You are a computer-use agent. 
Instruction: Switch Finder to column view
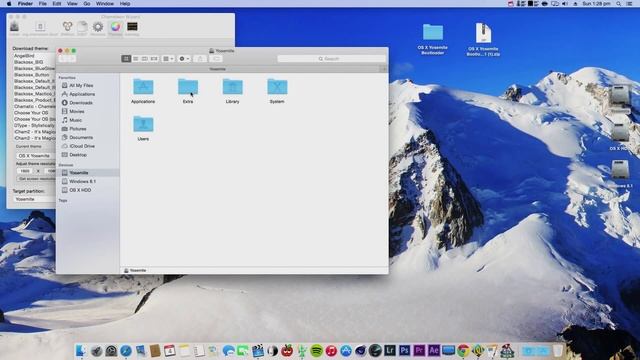pyautogui.click(x=144, y=59)
